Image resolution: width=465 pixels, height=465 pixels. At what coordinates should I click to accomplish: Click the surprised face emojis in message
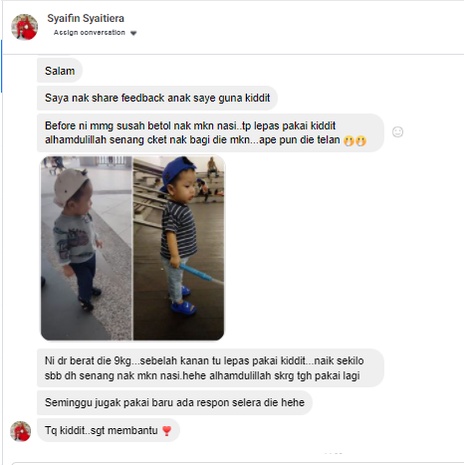click(x=355, y=141)
